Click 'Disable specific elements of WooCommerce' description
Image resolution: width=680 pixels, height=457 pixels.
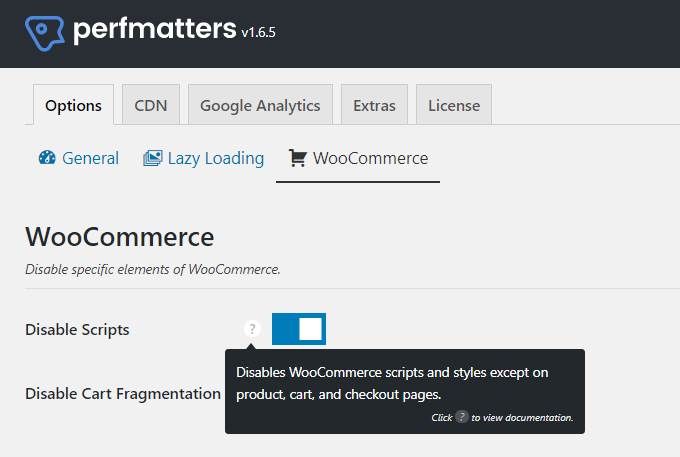point(153,269)
